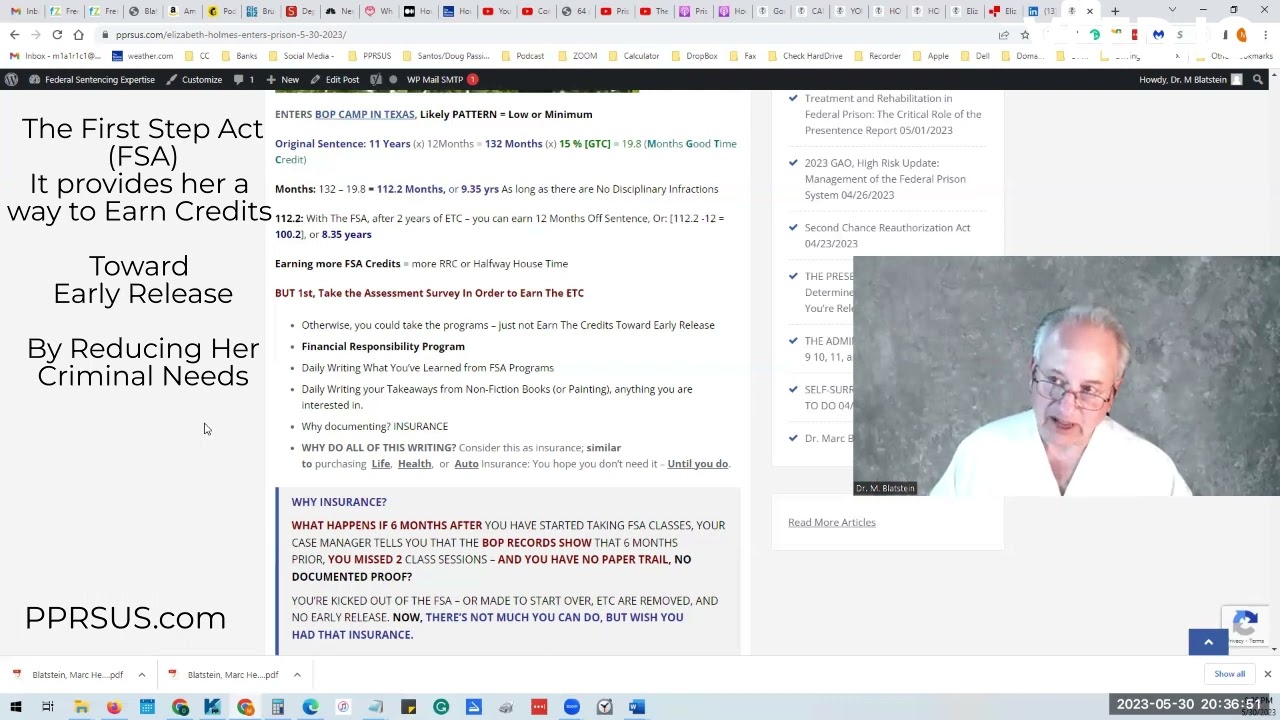Reload the page with the refresh icon
This screenshot has height=720, width=1280.
coord(57,34)
